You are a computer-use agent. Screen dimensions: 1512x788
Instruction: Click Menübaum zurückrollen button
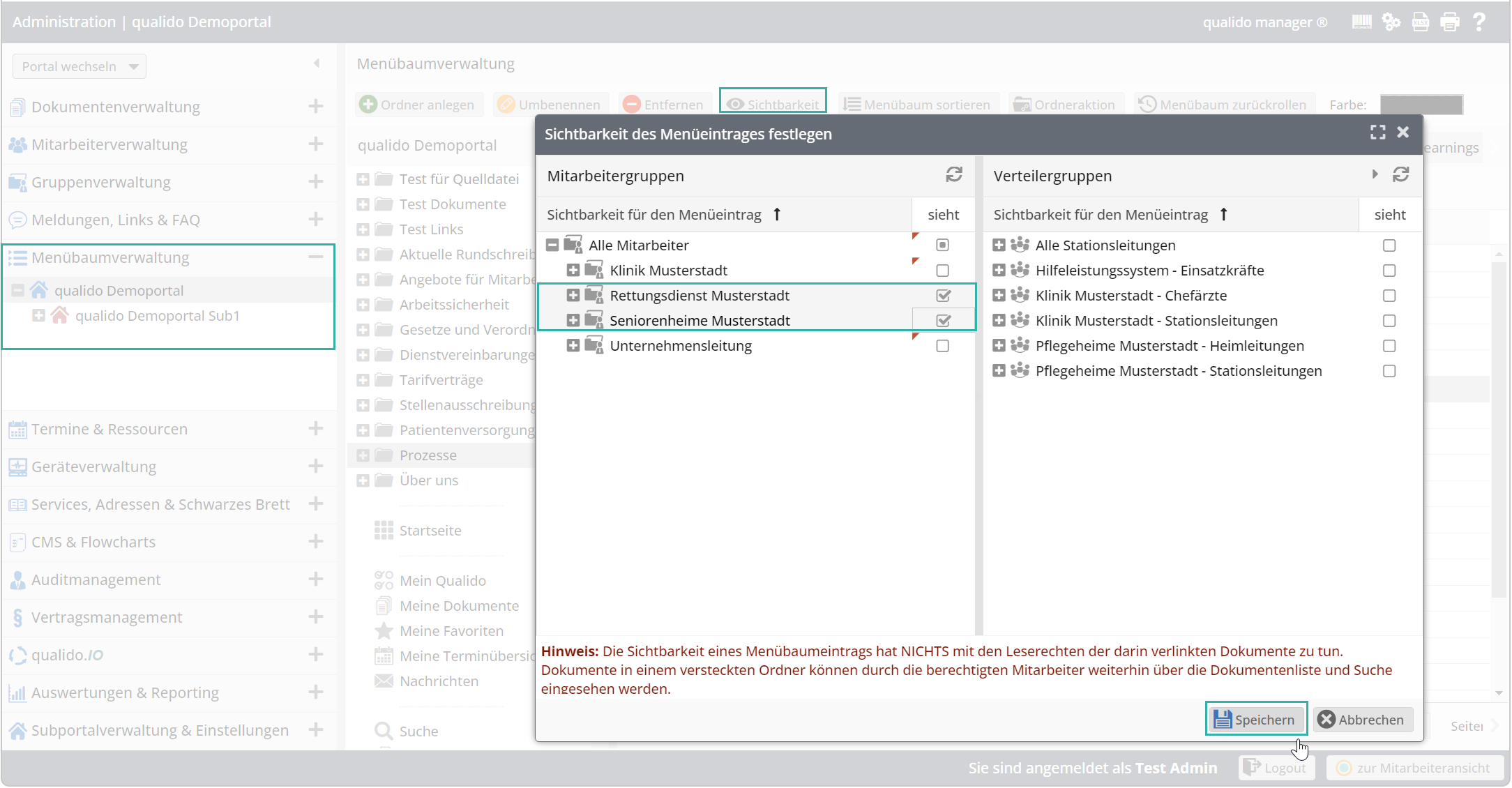point(1223,105)
